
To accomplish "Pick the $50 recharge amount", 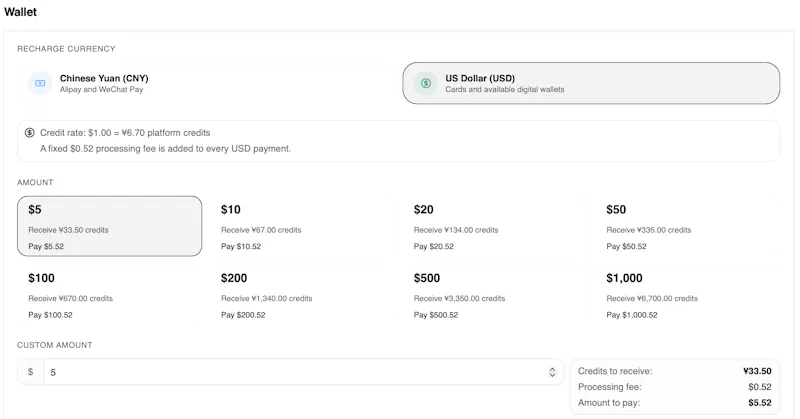I will (x=688, y=226).
